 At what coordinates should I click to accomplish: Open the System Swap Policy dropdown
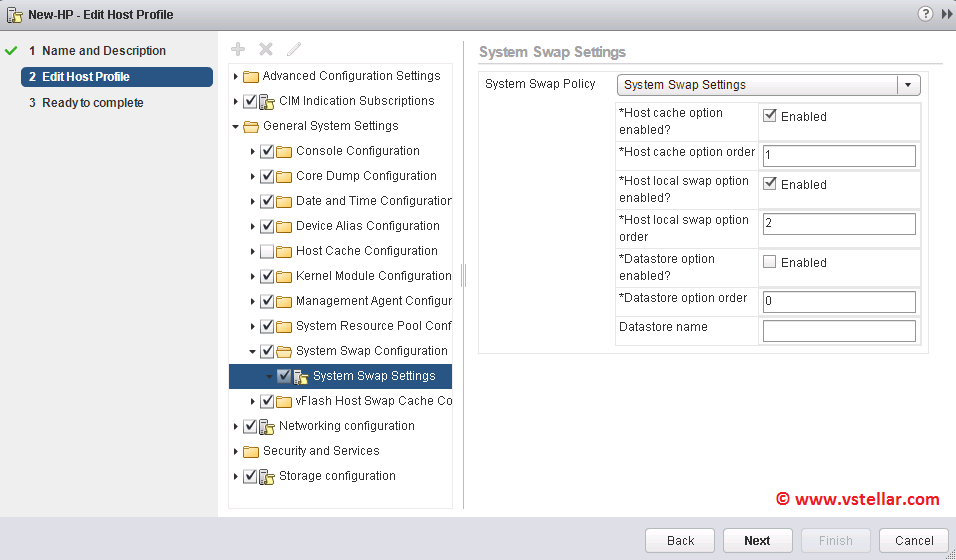pyautogui.click(x=908, y=85)
